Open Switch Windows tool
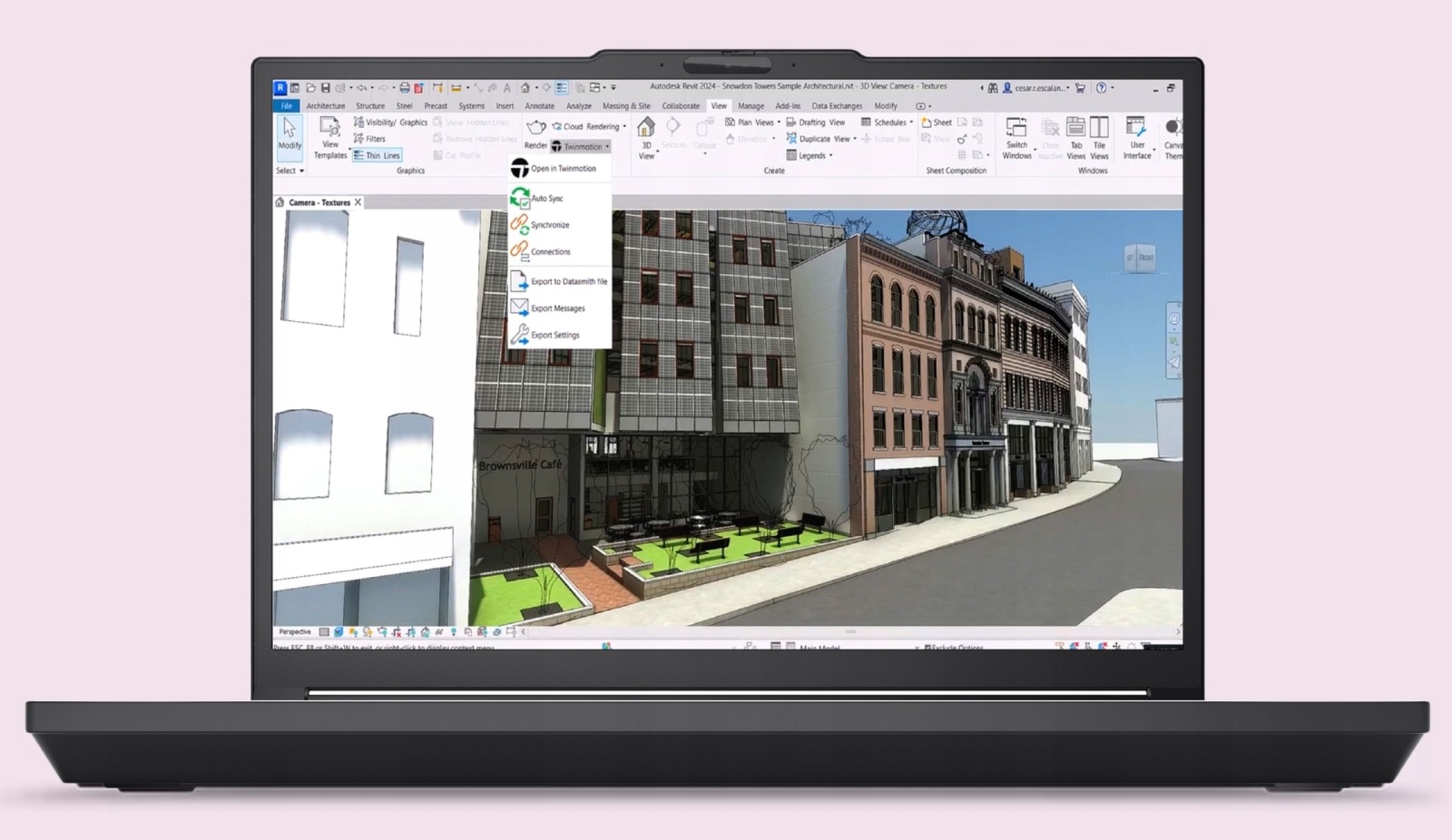 tap(1016, 138)
